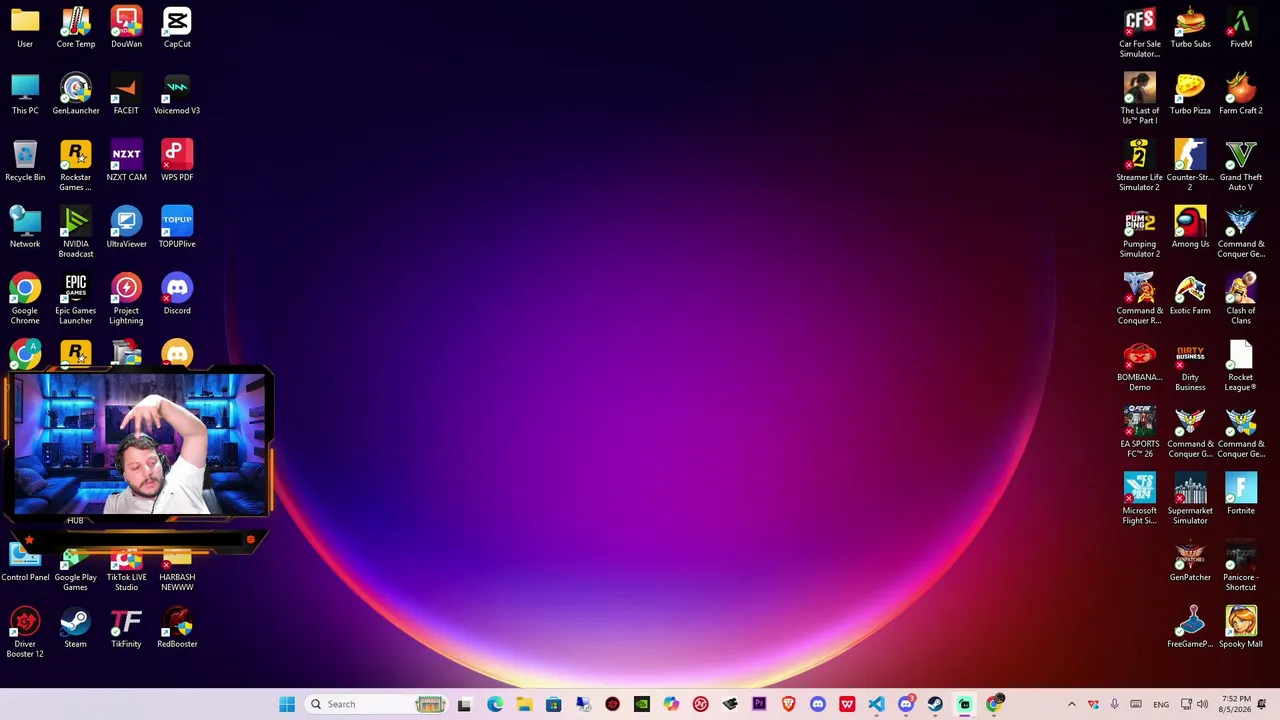Select the Driver Booster 12 icon
The height and width of the screenshot is (720, 1280).
pyautogui.click(x=25, y=633)
